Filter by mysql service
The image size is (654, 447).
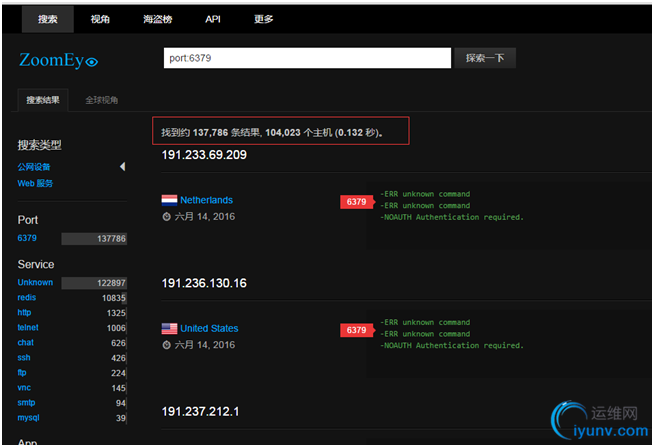(x=28, y=417)
